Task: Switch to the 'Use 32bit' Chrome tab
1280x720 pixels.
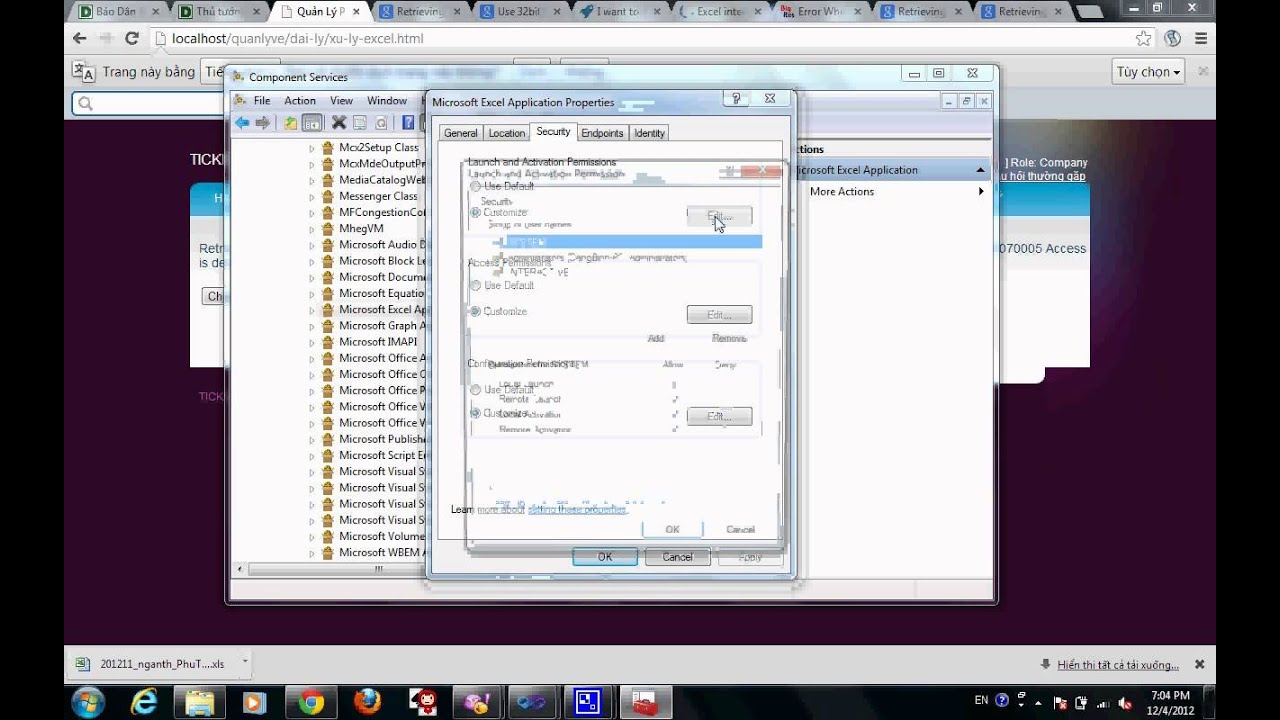Action: point(520,12)
